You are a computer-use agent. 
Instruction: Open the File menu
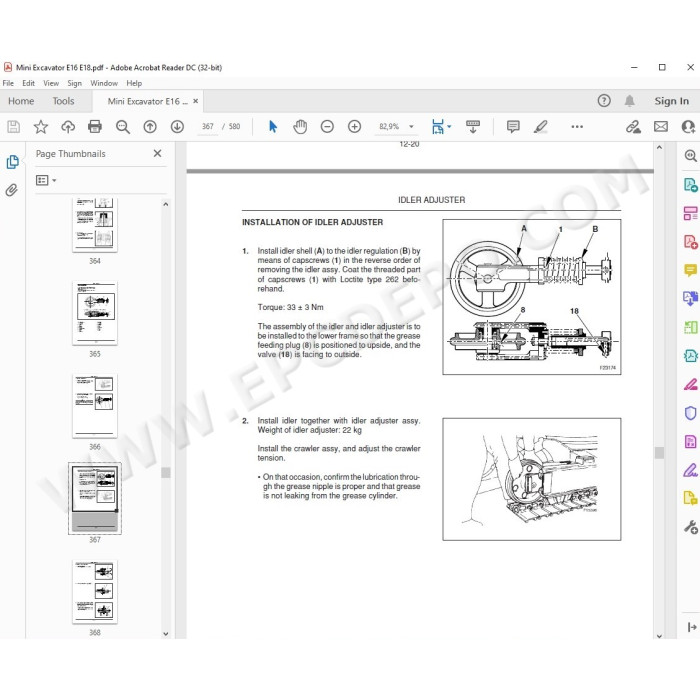click(x=8, y=83)
